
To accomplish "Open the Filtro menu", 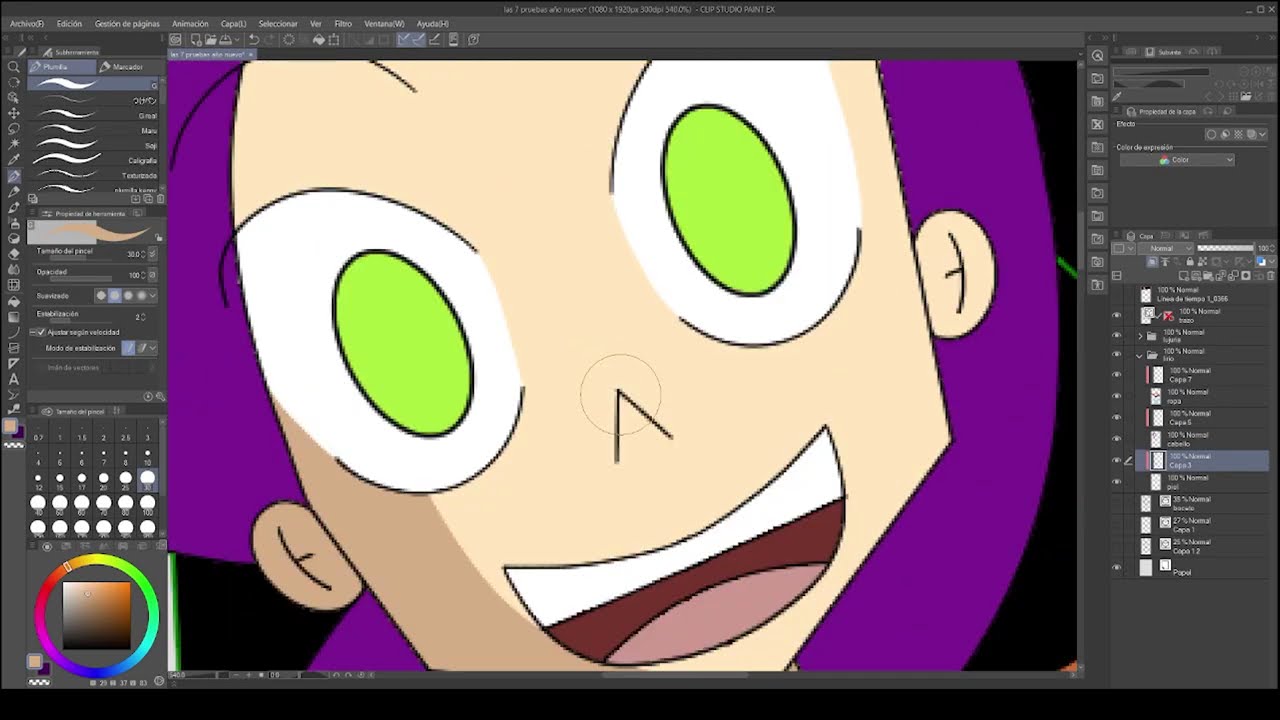I will 343,23.
